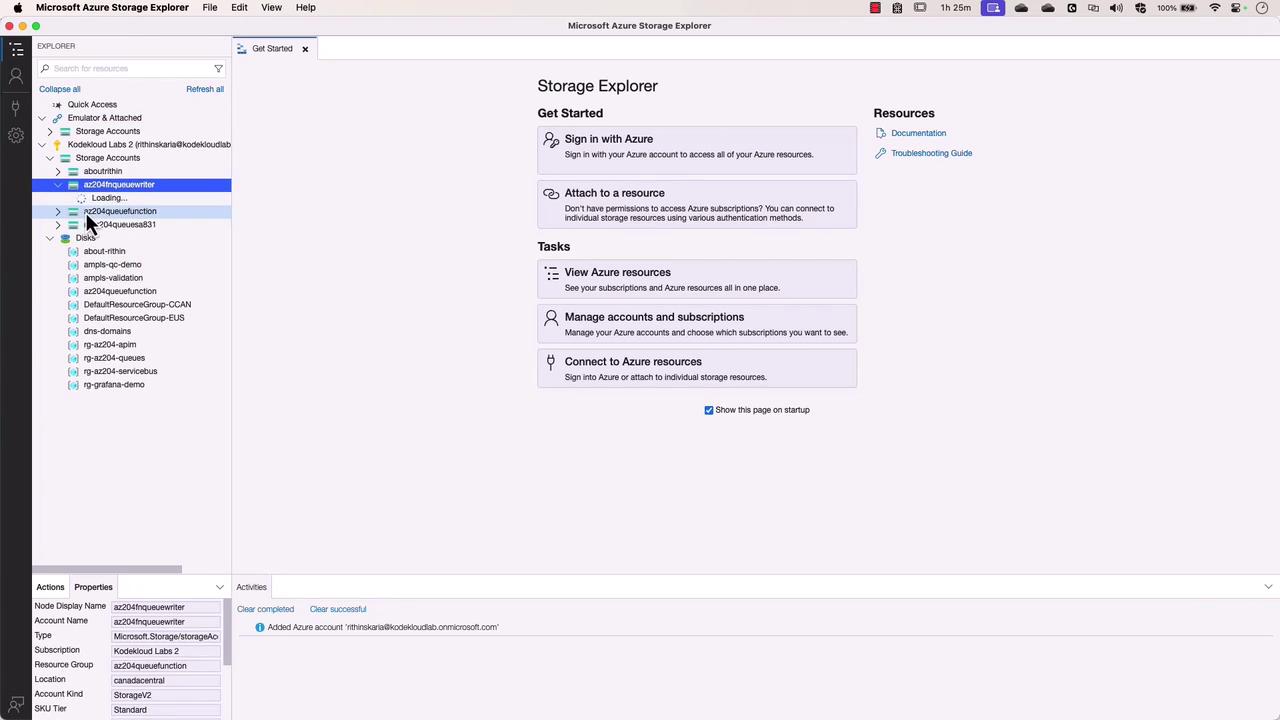Expand the az204queuesa831 storage account
Viewport: 1280px width, 720px height.
[58, 225]
